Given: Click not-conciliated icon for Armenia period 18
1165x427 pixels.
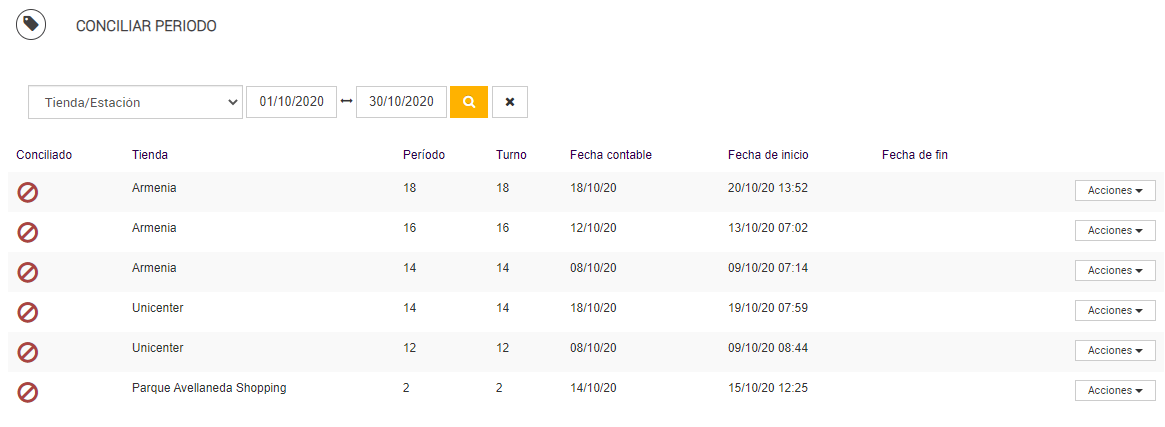Looking at the screenshot, I should click(28, 192).
